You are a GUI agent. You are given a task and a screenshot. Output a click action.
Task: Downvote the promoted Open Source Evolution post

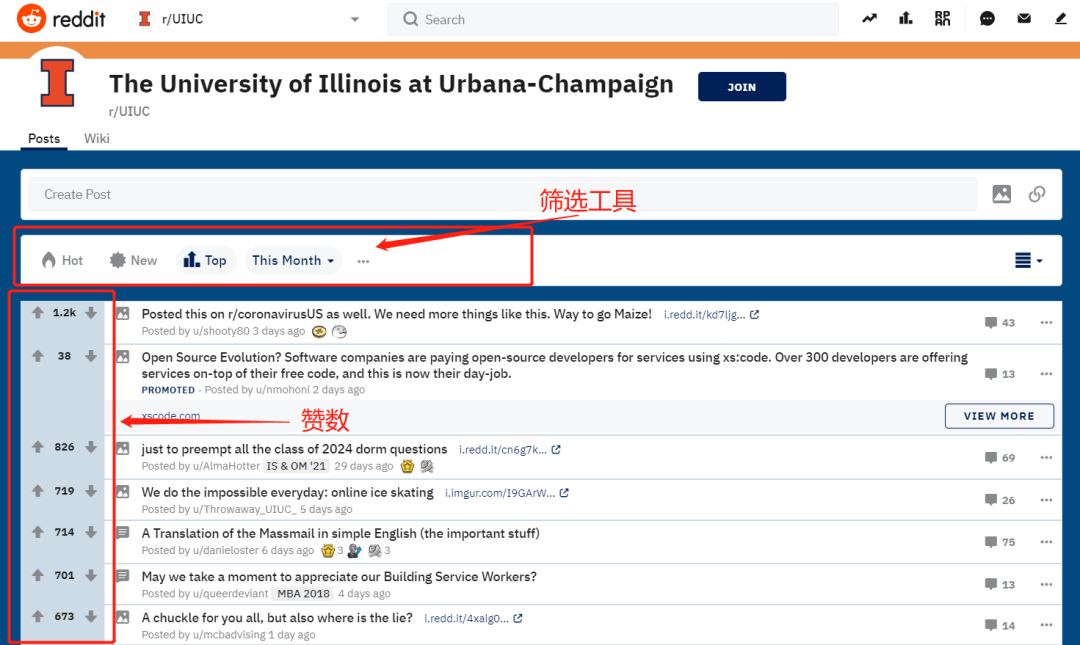tap(91, 356)
